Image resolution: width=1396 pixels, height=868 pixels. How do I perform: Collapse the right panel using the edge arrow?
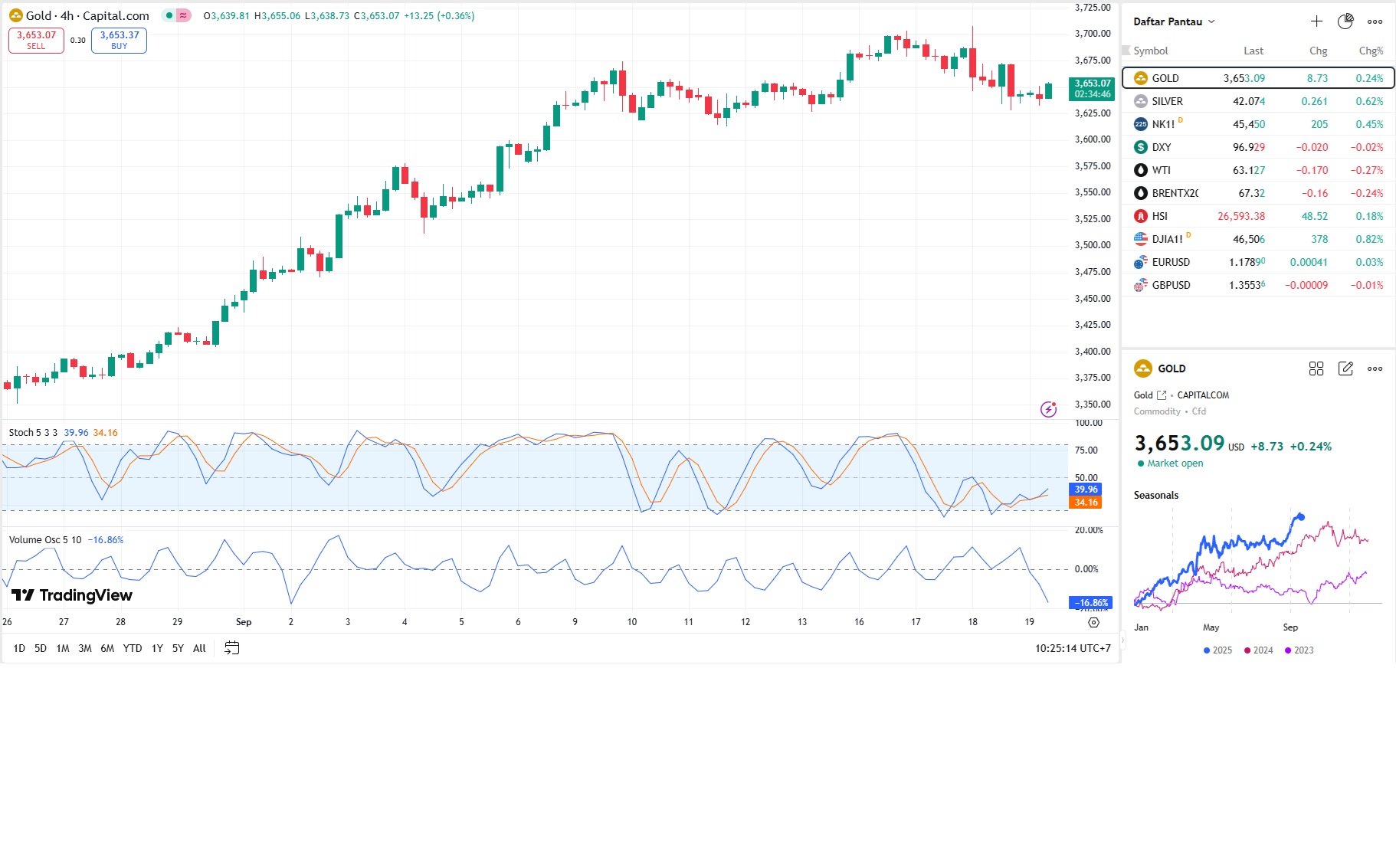point(1123,639)
